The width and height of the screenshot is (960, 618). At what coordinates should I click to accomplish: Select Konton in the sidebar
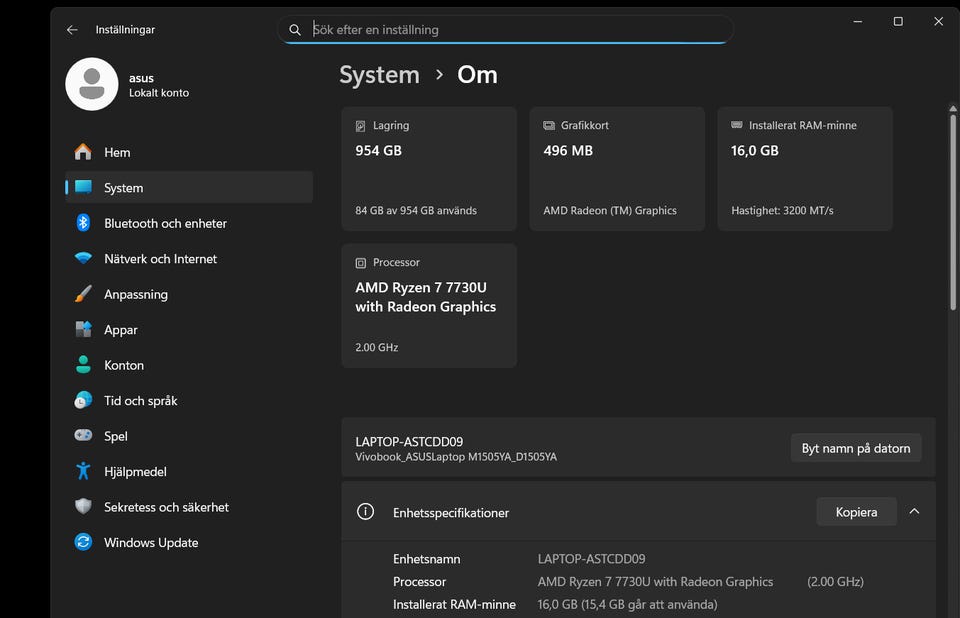point(124,366)
